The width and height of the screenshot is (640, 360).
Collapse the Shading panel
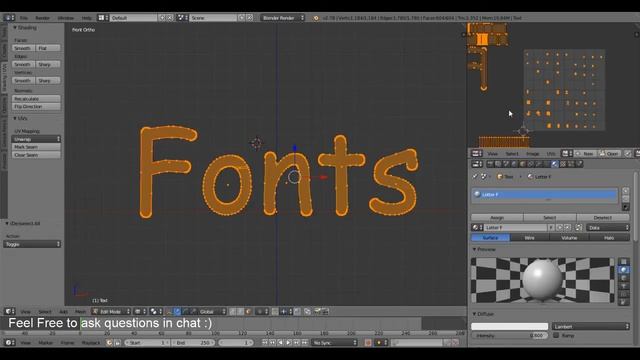25,27
